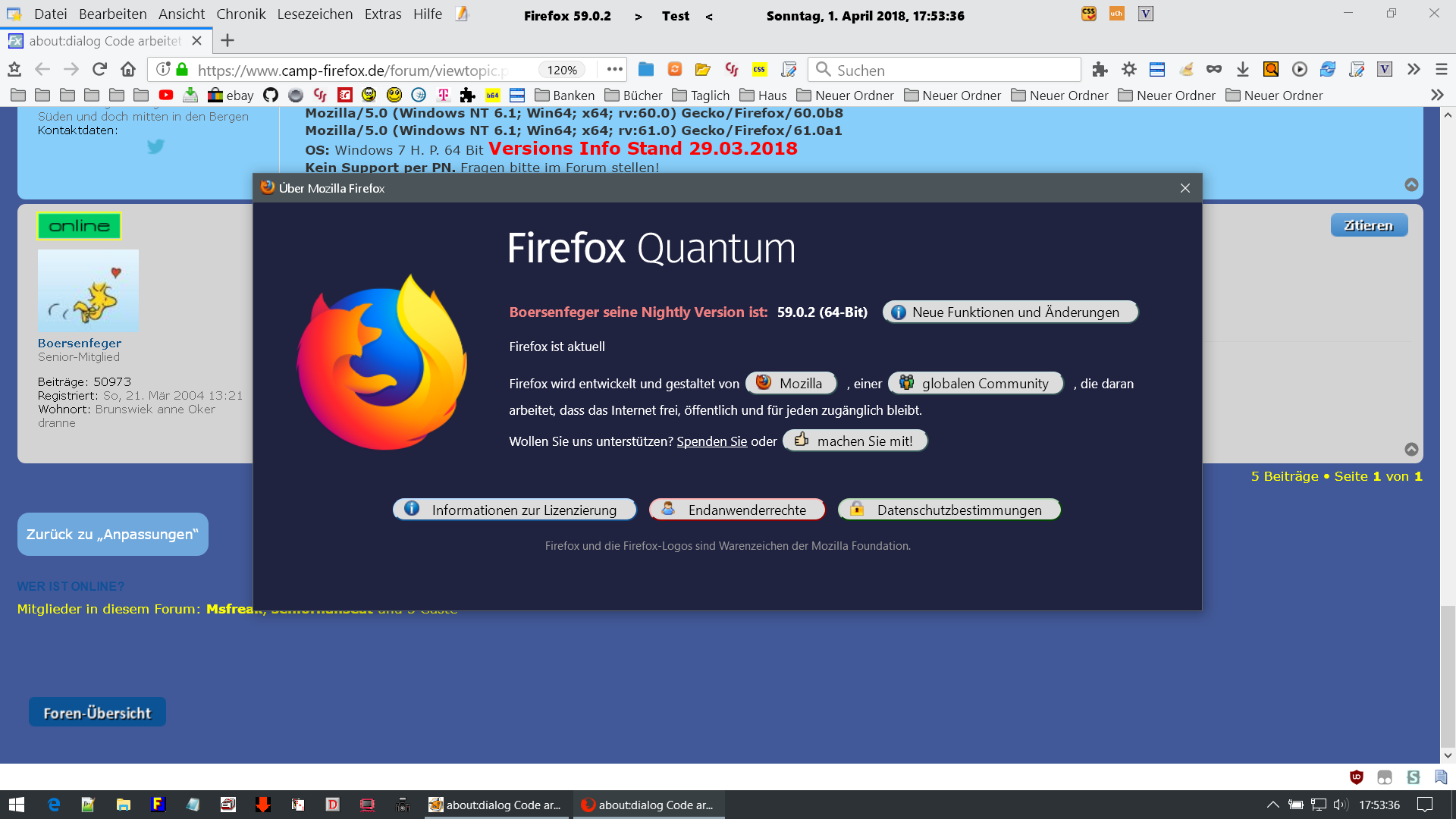Screen dimensions: 1456x819
Task: Open the downloads arrow in toolbar
Action: tap(1242, 70)
